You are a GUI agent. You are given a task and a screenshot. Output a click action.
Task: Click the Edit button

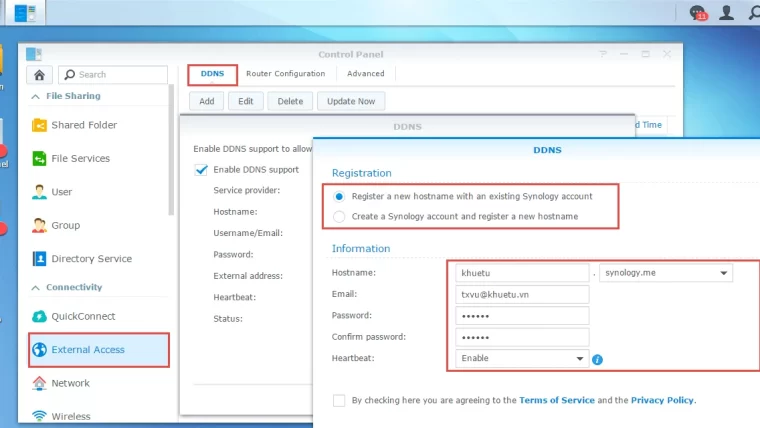[x=246, y=101]
